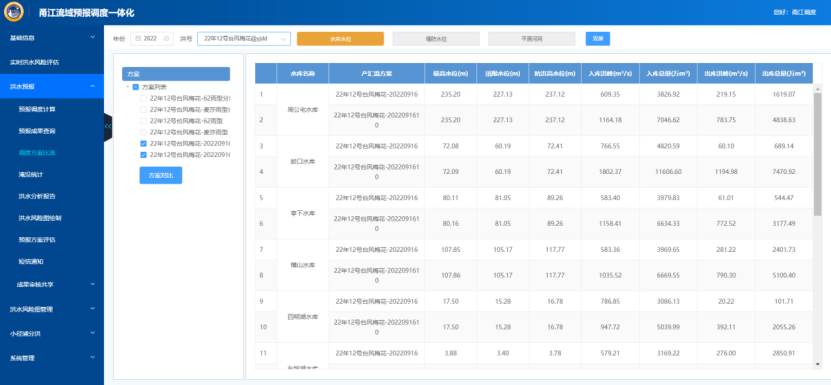Open 预报调度计算 in the sidebar
This screenshot has height=385, width=831.
coord(37,109)
